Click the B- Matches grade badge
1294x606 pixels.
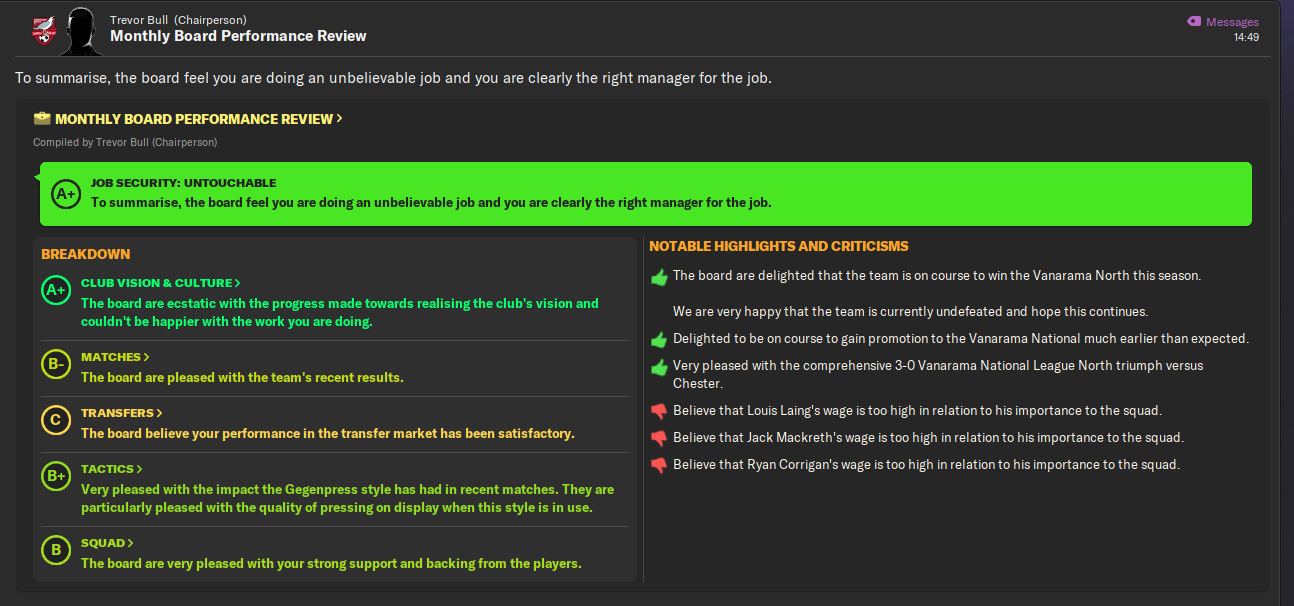56,365
